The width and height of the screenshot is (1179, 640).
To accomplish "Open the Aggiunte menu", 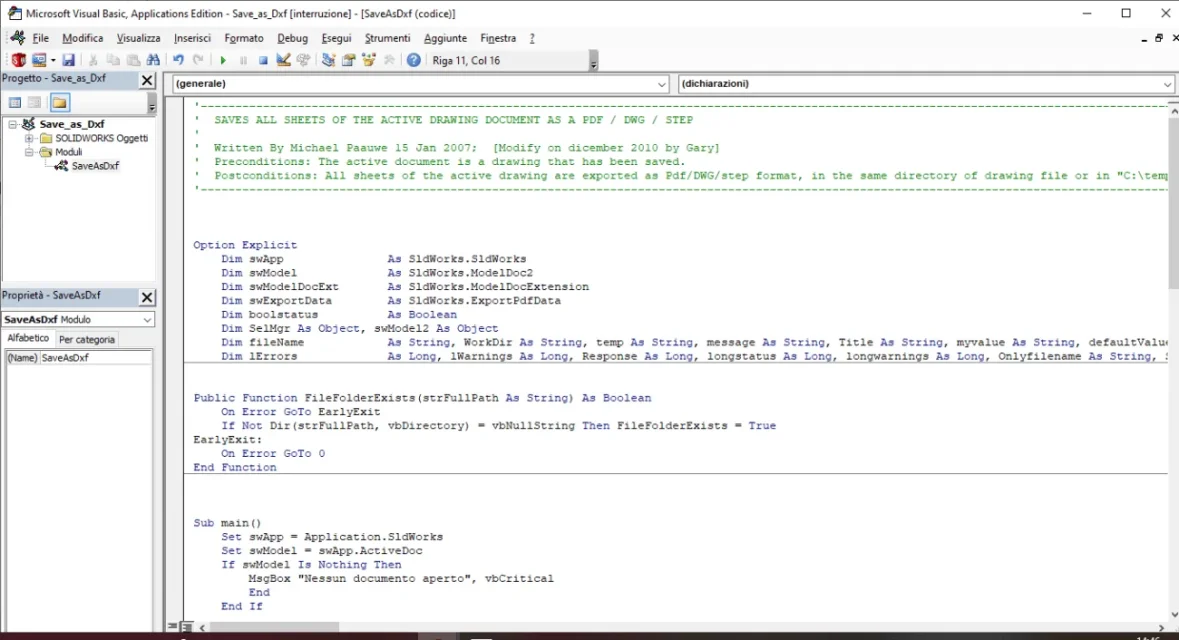I will [x=445, y=38].
